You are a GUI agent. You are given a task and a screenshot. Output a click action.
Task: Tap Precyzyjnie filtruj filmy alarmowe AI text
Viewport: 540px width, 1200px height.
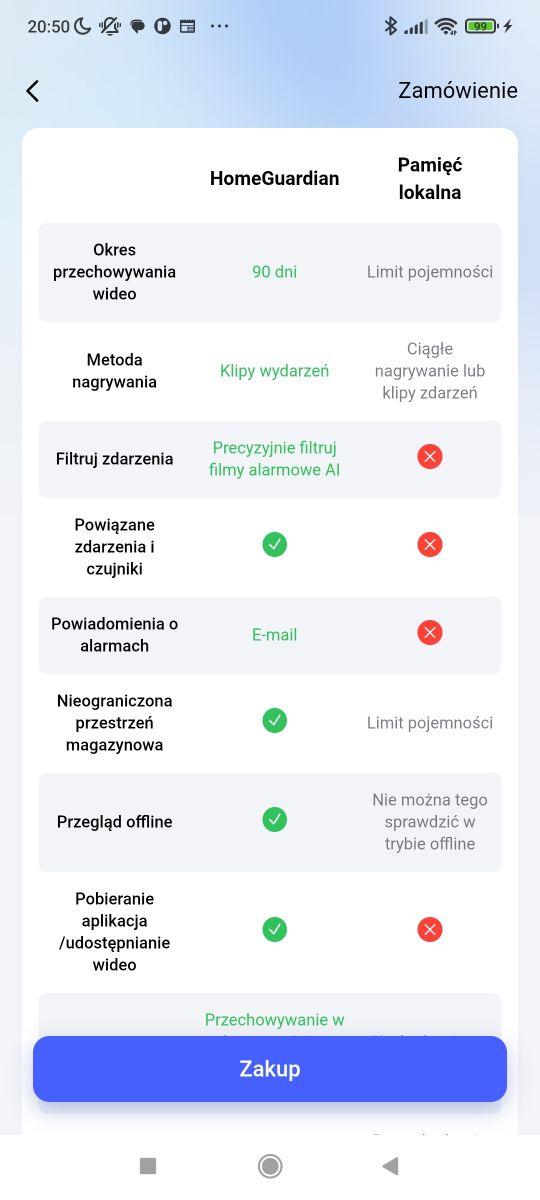pyautogui.click(x=274, y=459)
